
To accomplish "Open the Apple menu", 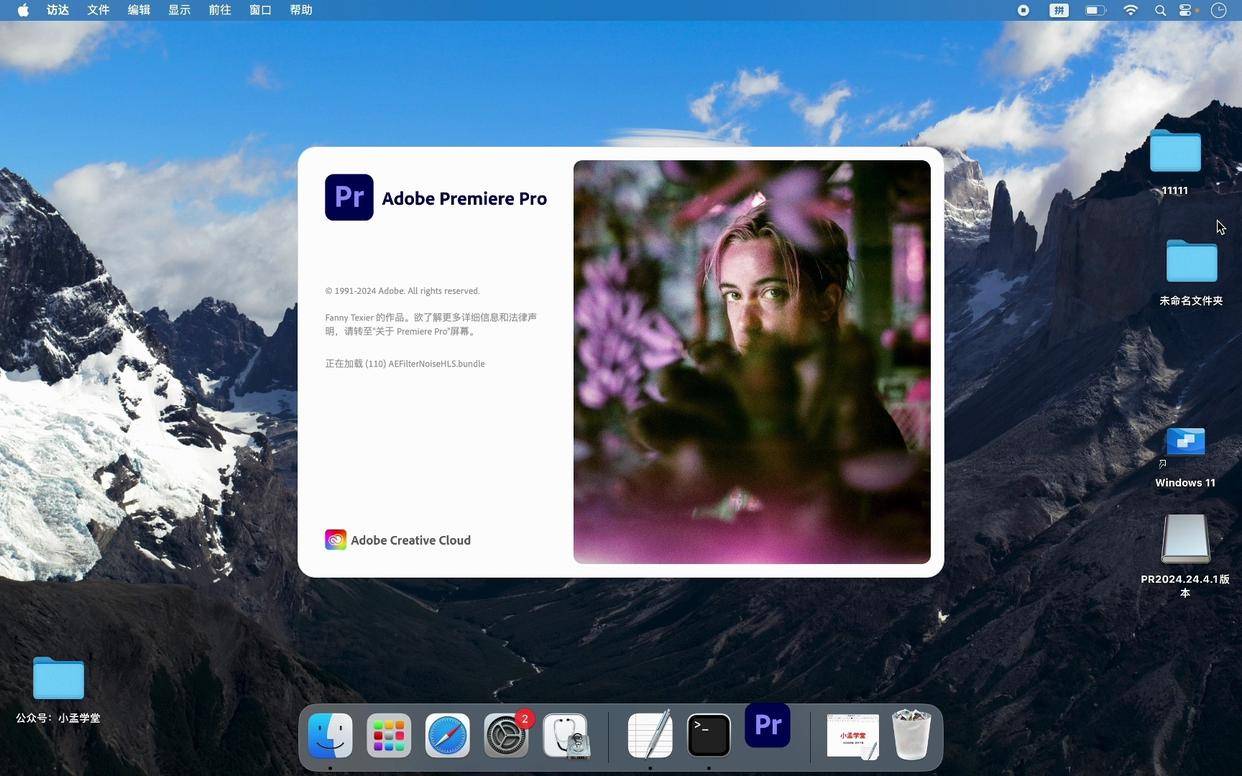I will (x=23, y=10).
